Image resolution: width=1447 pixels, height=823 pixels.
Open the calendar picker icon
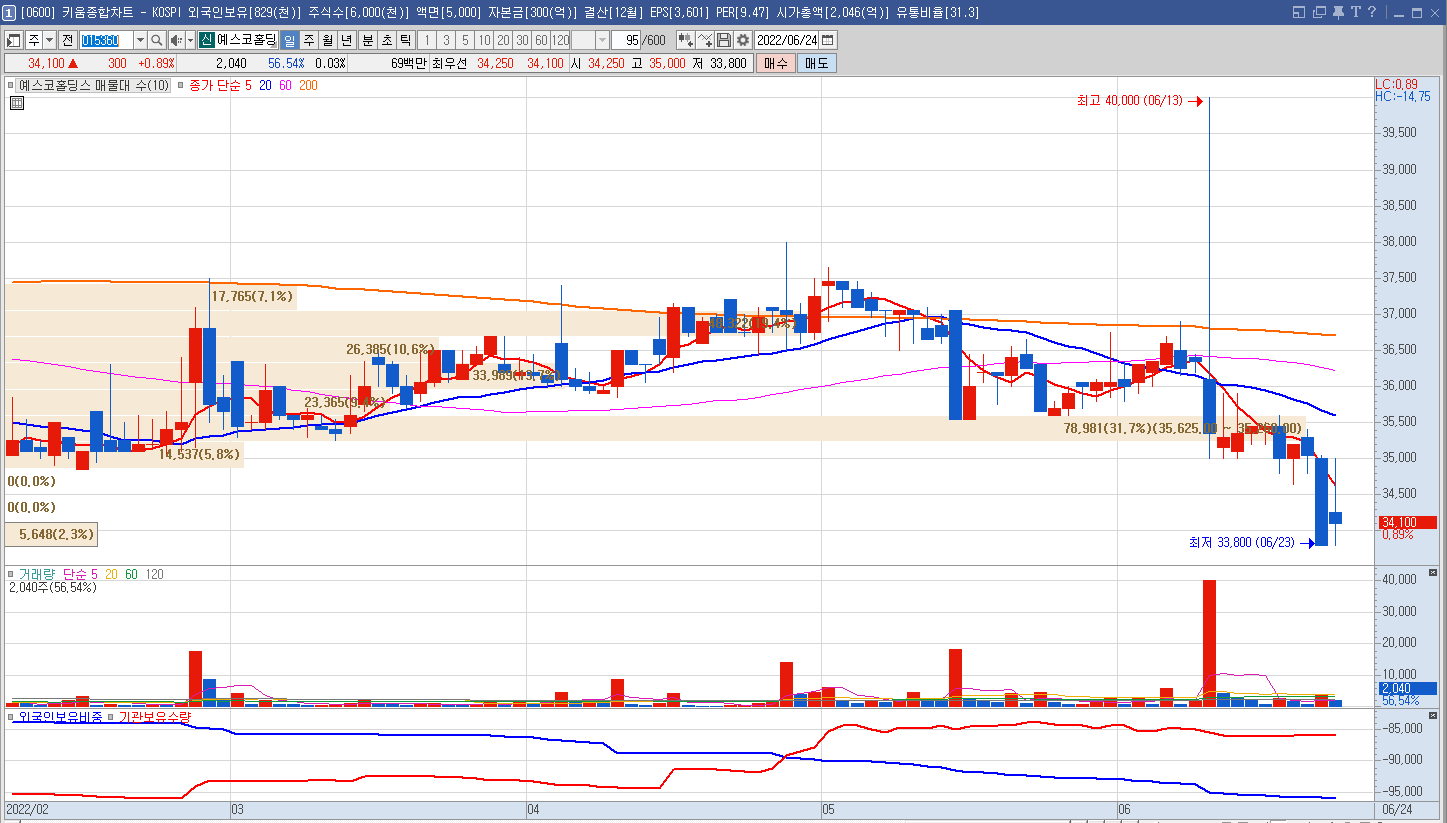point(828,40)
